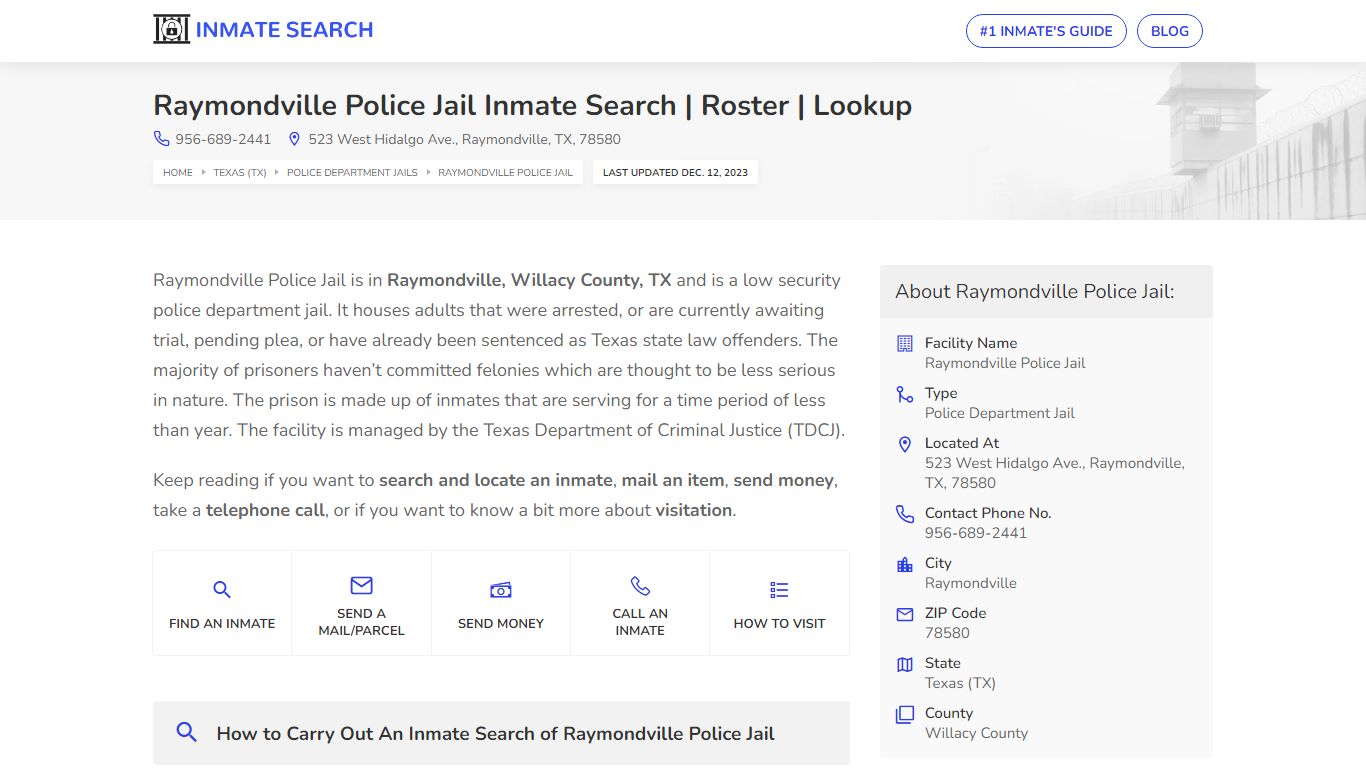
Task: Click the phone icon next to 956-689-2441
Action: tap(161, 139)
